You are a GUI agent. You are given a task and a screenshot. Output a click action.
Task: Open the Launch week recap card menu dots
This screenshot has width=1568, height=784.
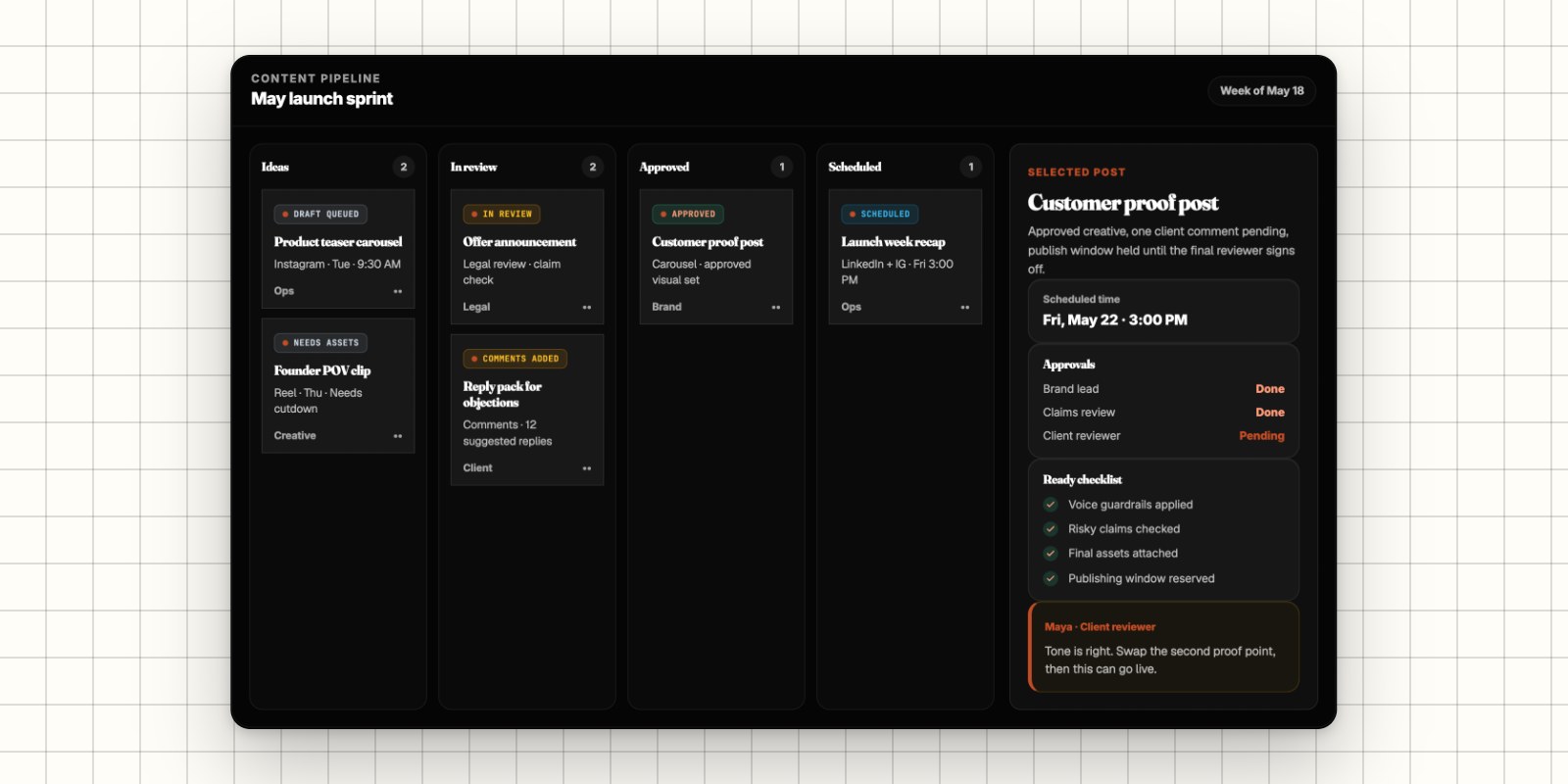[x=965, y=308]
